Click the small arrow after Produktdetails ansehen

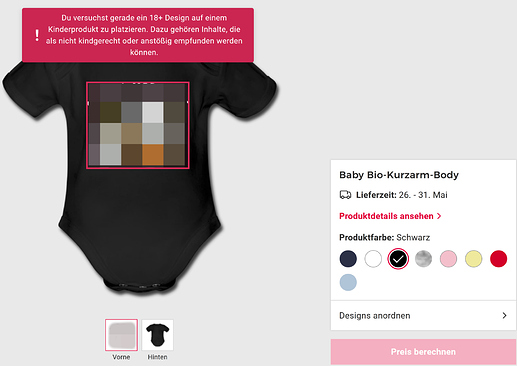pyautogui.click(x=439, y=216)
